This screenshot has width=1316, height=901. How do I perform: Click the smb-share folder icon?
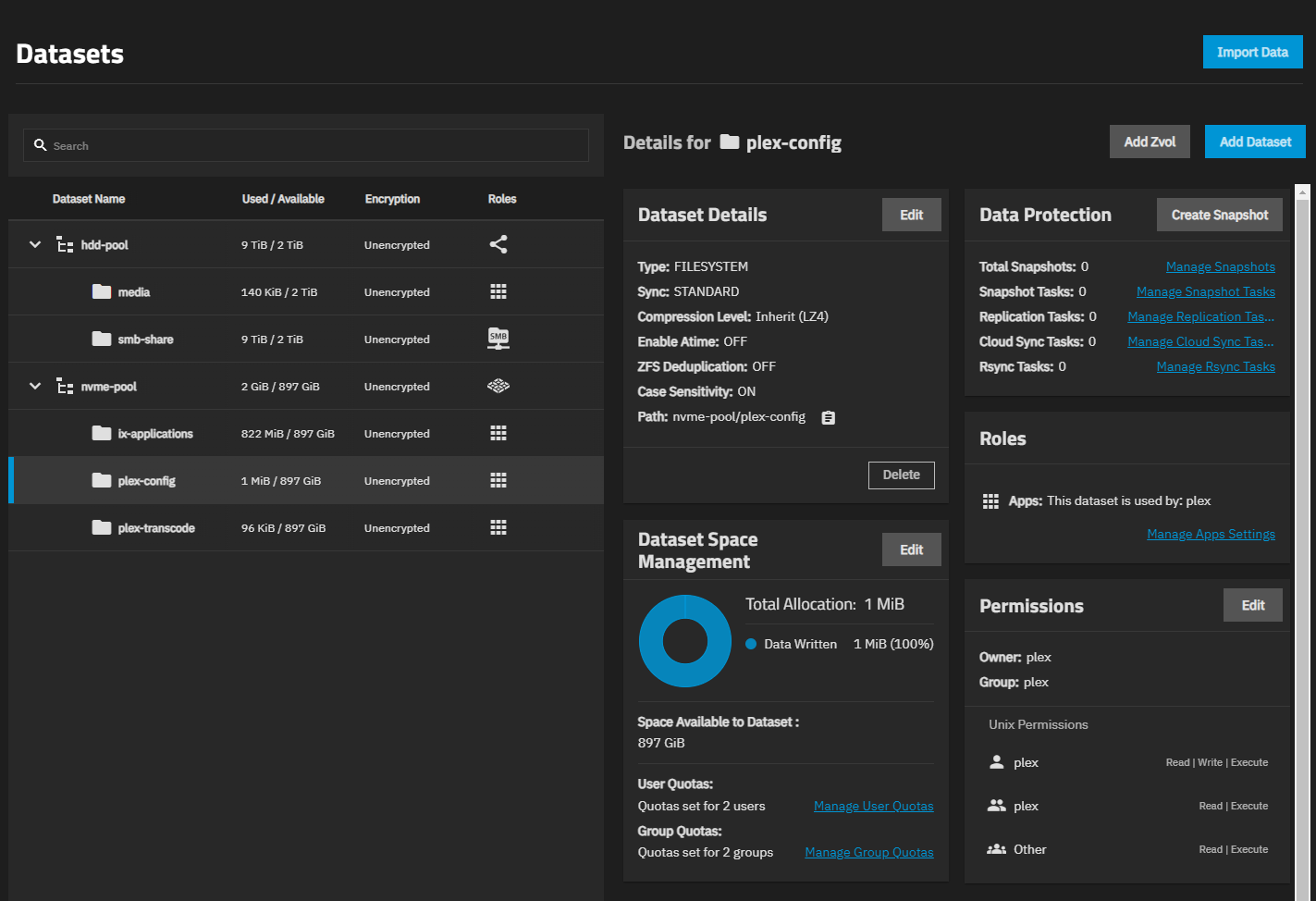[x=102, y=339]
